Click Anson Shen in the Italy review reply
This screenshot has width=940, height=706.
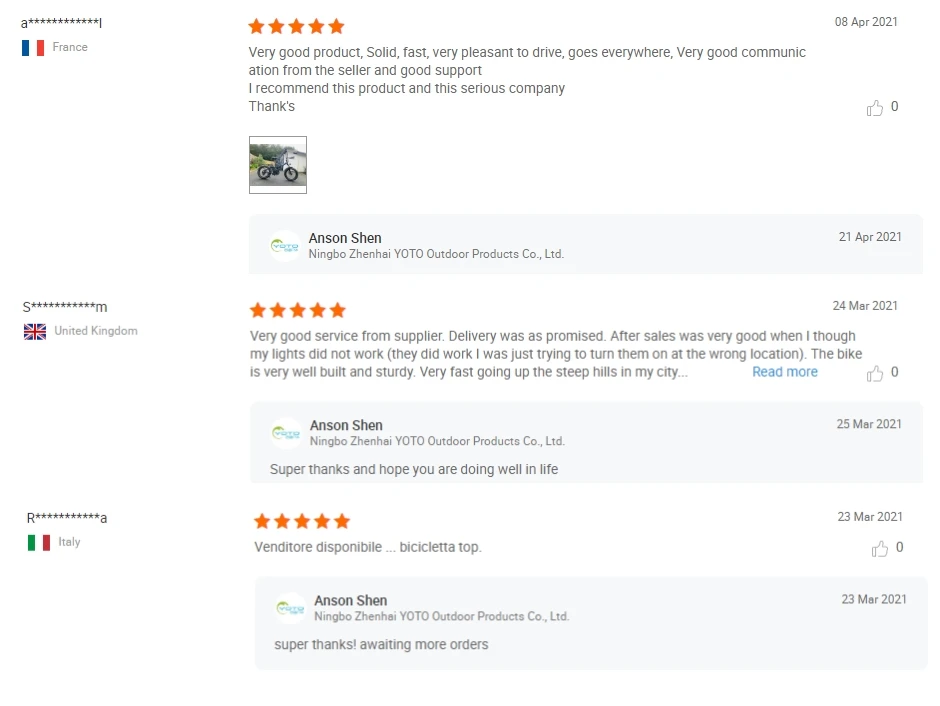point(350,600)
